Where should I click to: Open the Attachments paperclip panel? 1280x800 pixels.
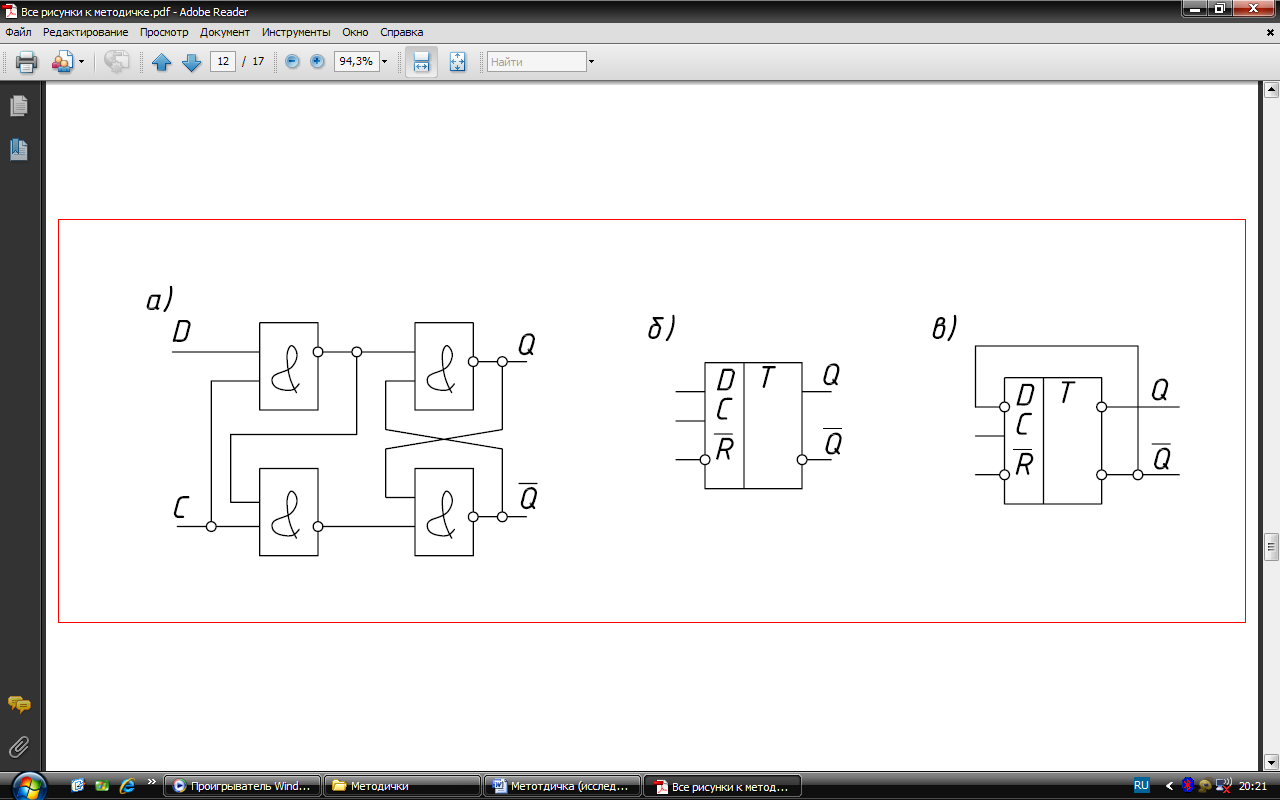[x=18, y=746]
